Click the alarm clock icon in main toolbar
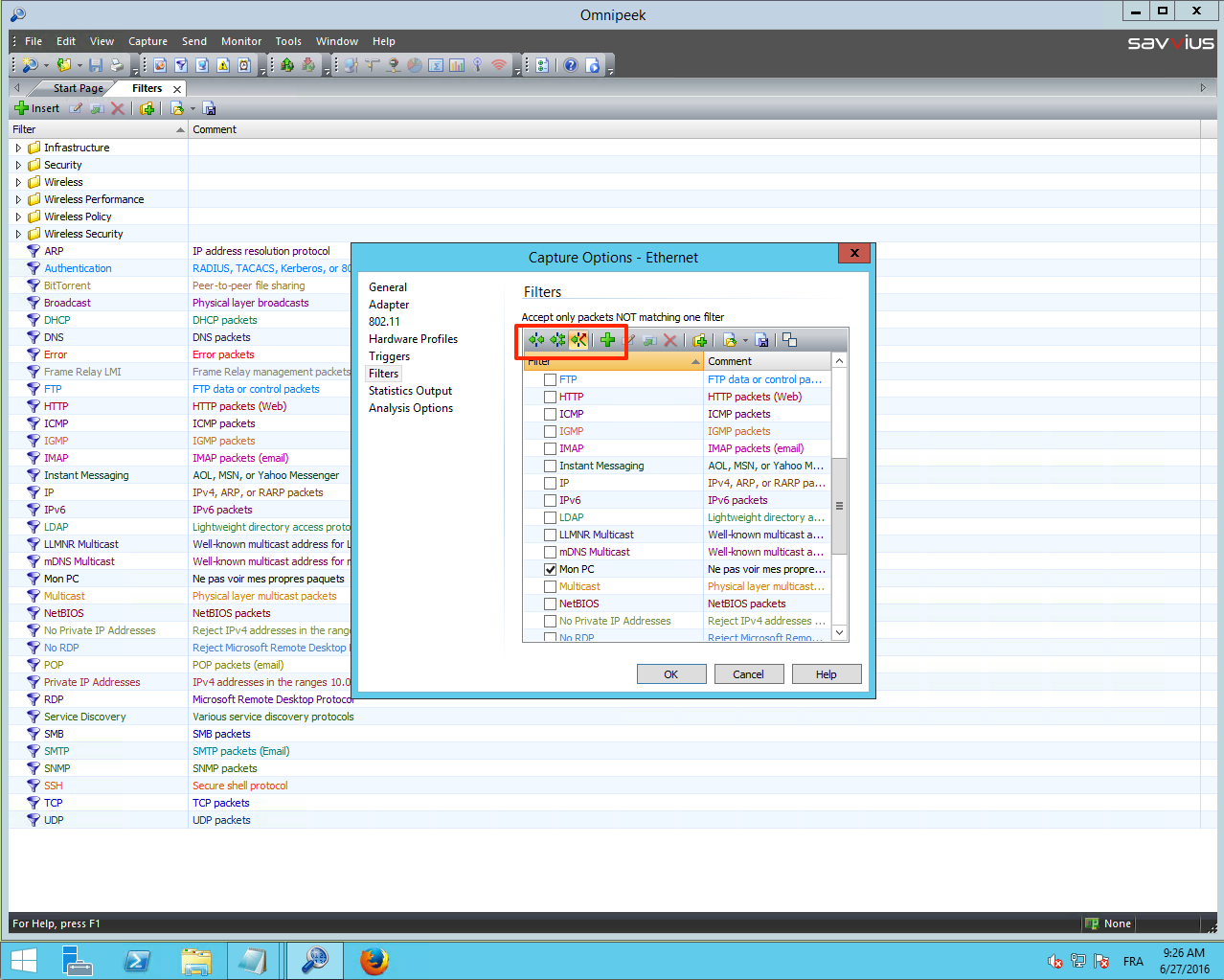 click(244, 65)
